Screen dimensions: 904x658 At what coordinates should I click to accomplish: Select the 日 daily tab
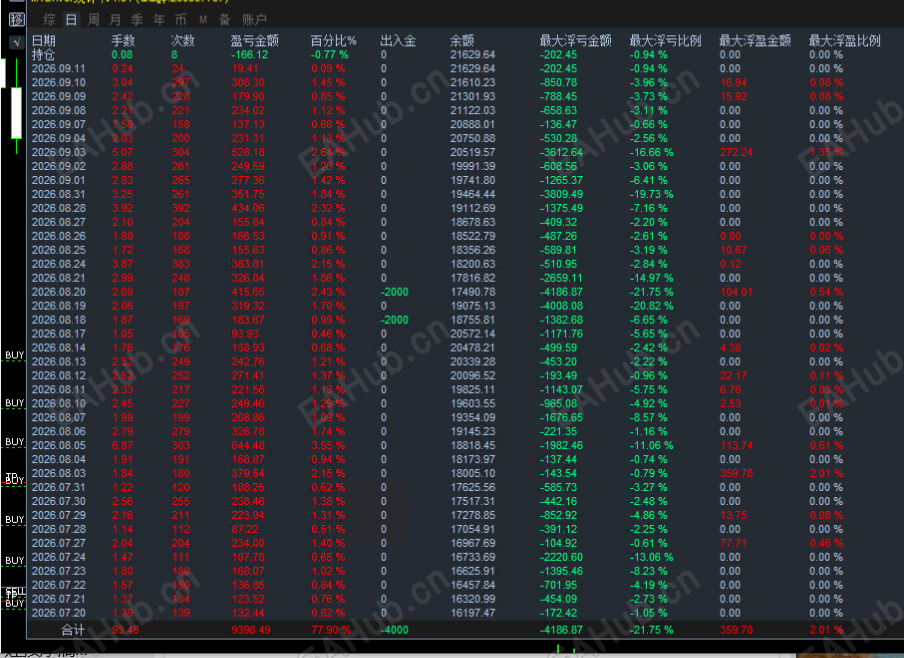click(71, 20)
